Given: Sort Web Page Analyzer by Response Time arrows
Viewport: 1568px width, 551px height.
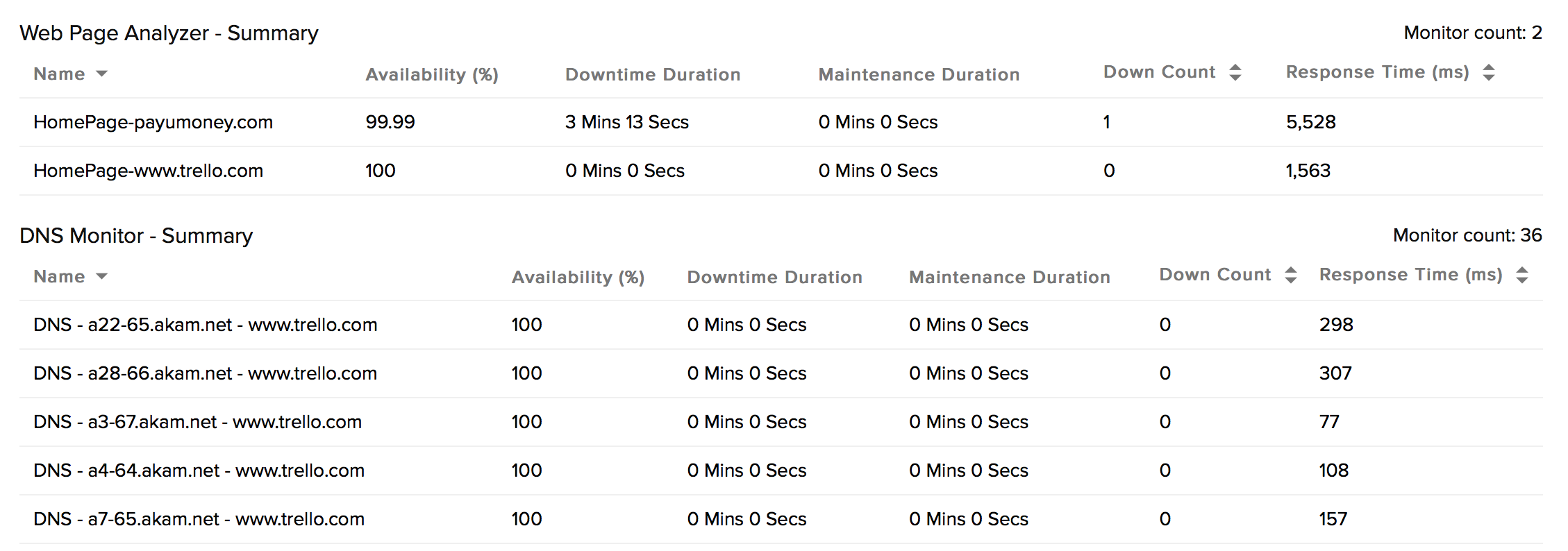Looking at the screenshot, I should coord(1488,72).
